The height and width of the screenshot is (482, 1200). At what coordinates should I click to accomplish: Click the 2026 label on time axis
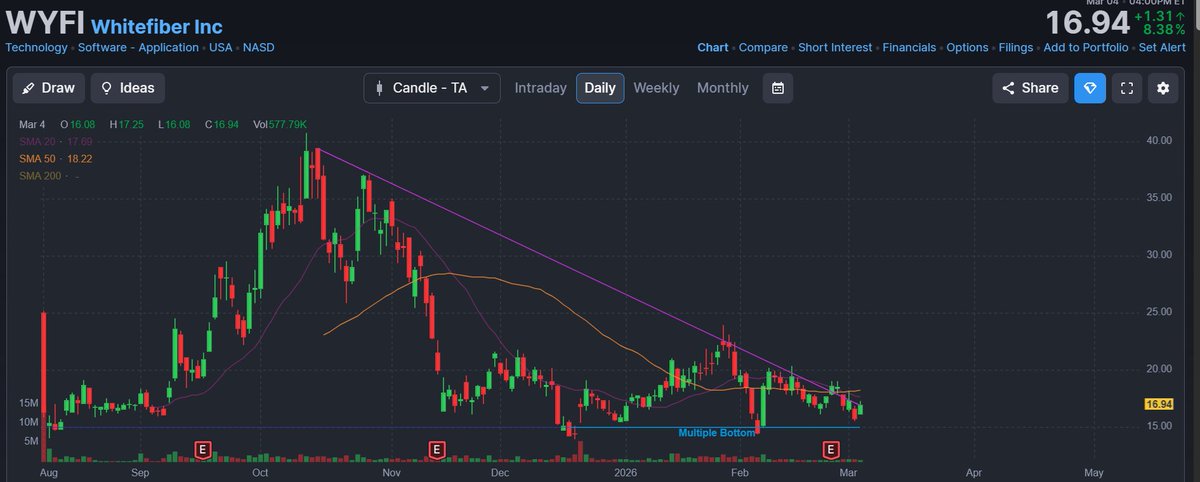[626, 471]
